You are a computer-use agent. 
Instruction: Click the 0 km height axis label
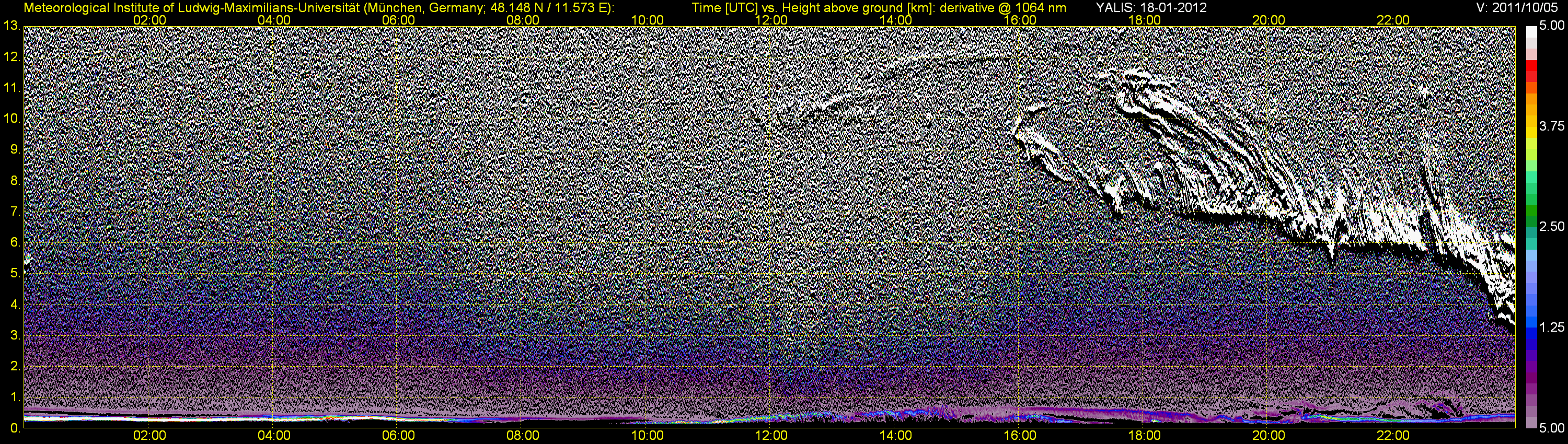[x=16, y=429]
